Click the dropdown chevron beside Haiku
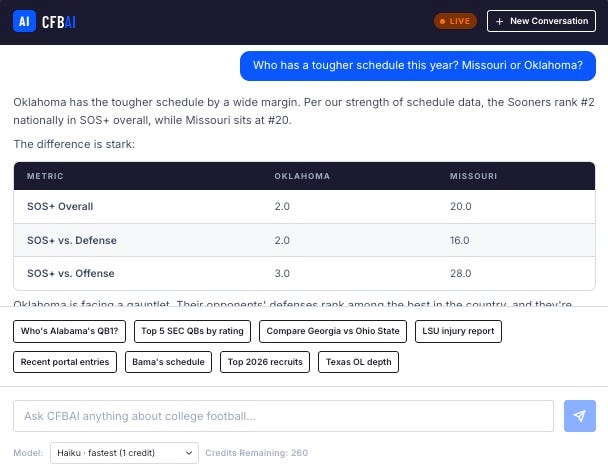This screenshot has width=608, height=471. (189, 453)
